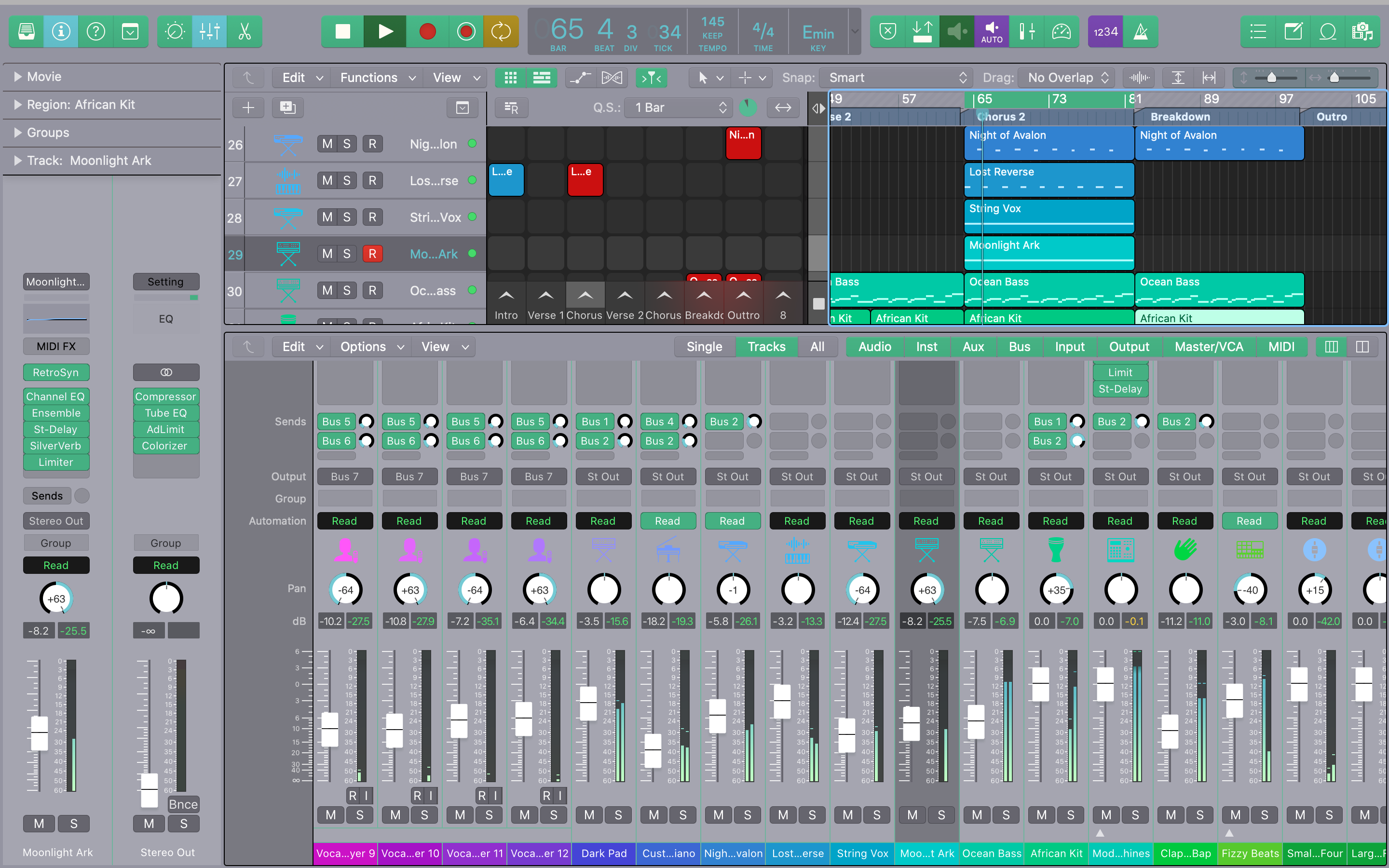
Task: Click the Single mixer view button
Action: coord(704,347)
